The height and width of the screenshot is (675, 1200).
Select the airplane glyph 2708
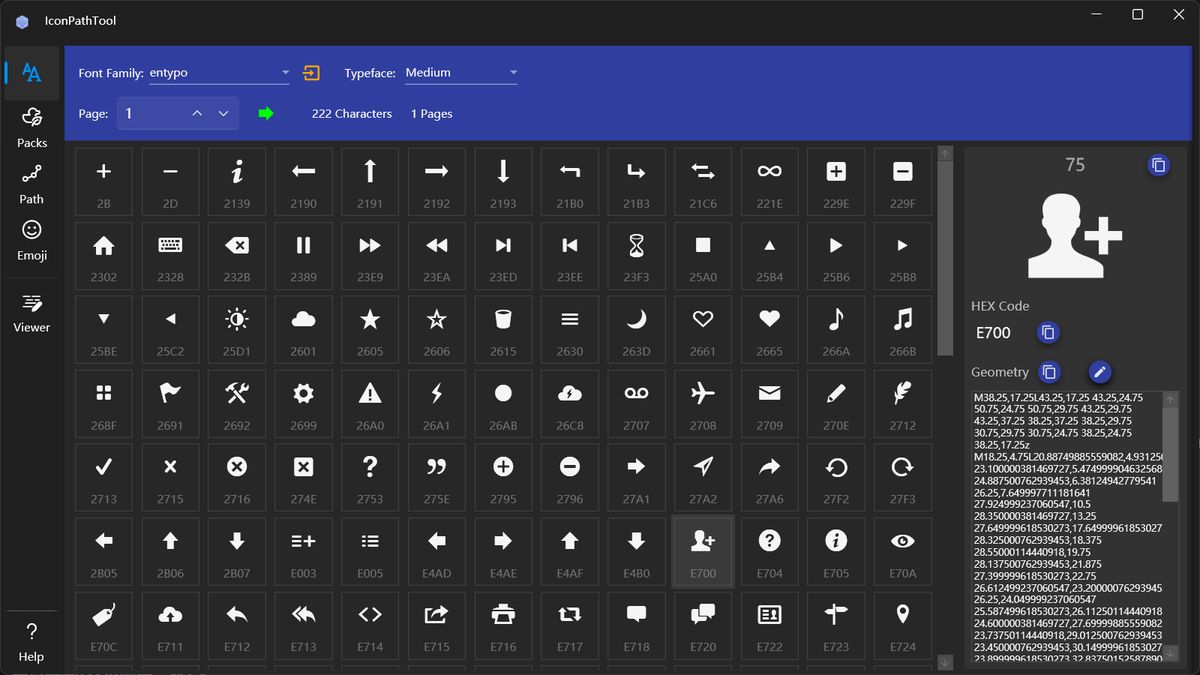703,403
